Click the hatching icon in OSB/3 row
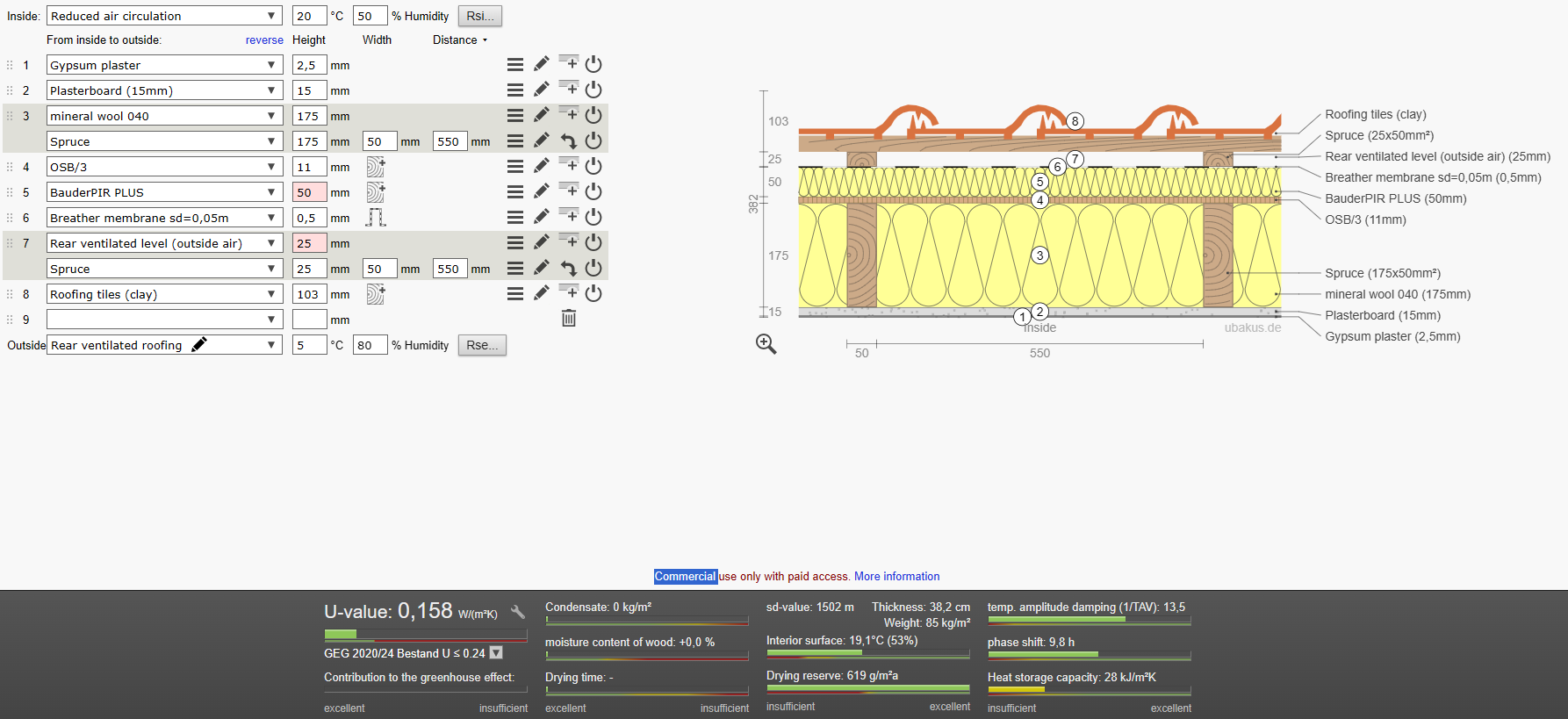This screenshot has width=1568, height=719. (376, 167)
